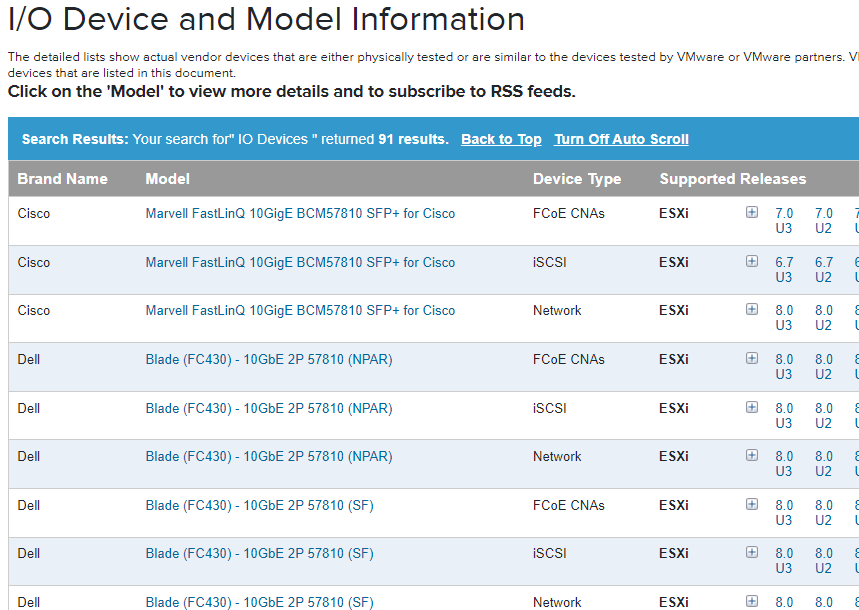
Task: Open 8.0 U3 in Dell SF FCoE CNAs row
Action: pos(784,513)
